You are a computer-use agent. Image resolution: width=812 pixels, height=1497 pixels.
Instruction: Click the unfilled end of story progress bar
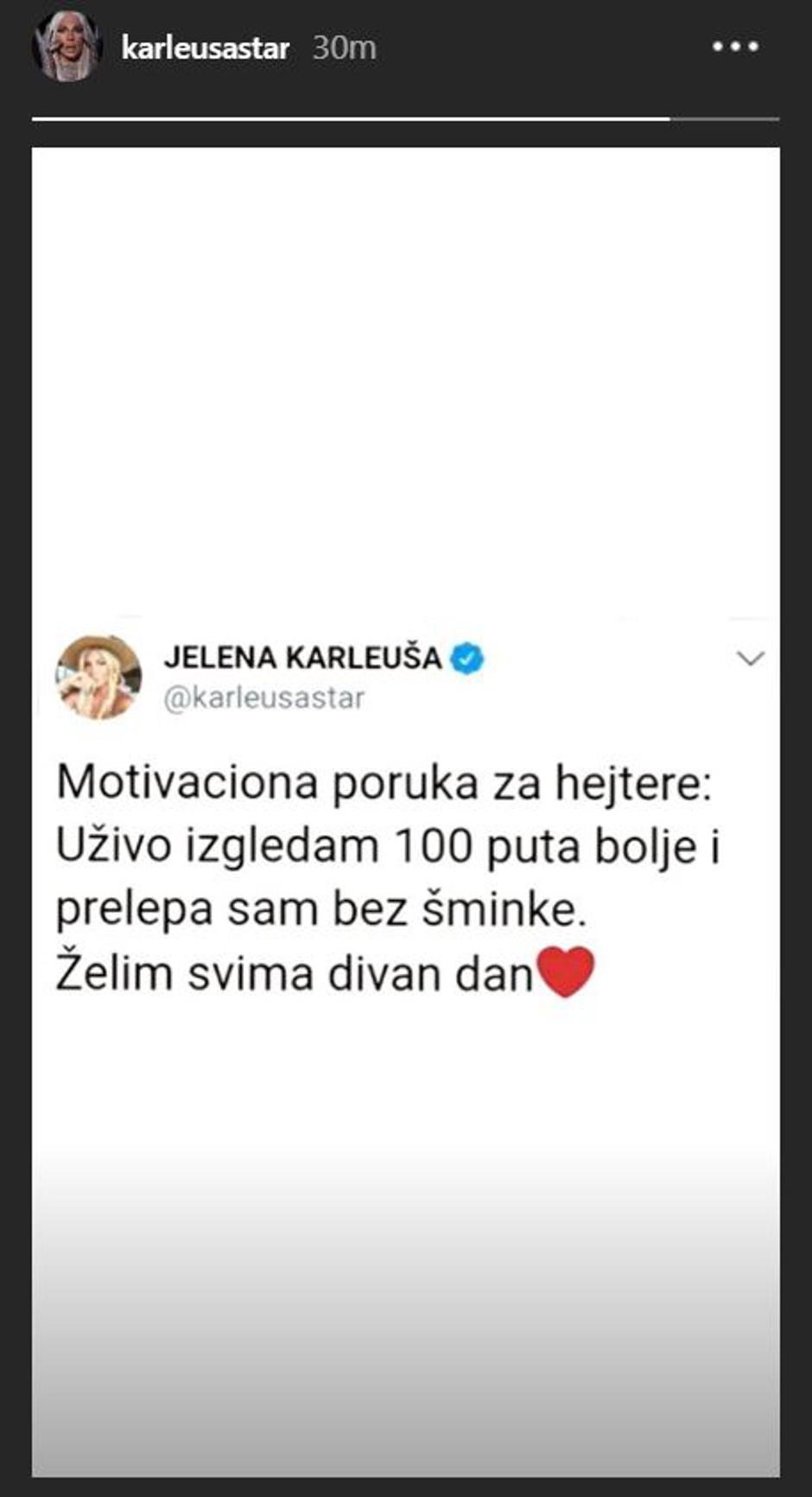725,118
